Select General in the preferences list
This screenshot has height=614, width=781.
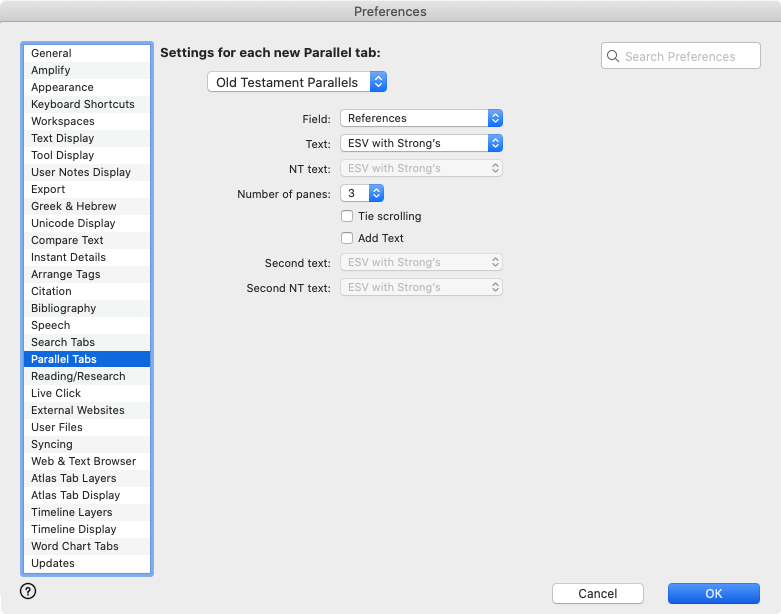click(x=51, y=53)
